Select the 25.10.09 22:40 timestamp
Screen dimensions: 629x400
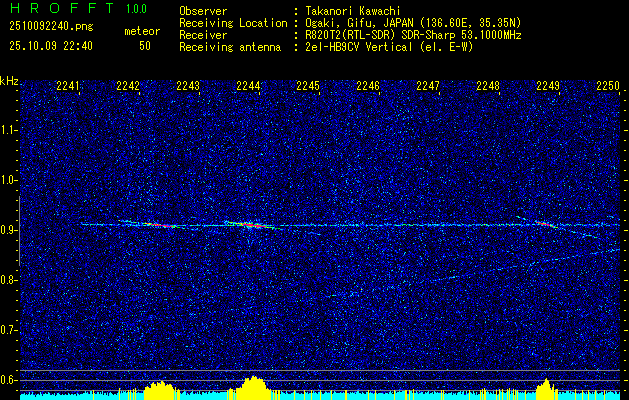point(50,46)
